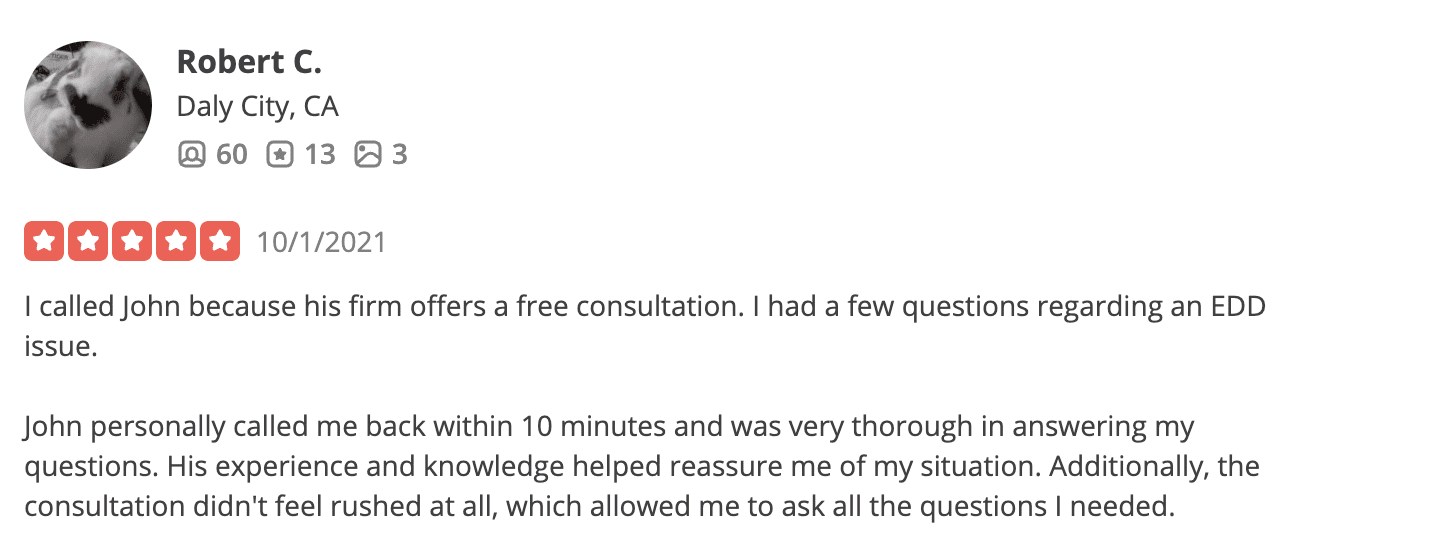This screenshot has width=1448, height=544.
Task: Open Robert C.'s profile photo
Action: pos(88,105)
